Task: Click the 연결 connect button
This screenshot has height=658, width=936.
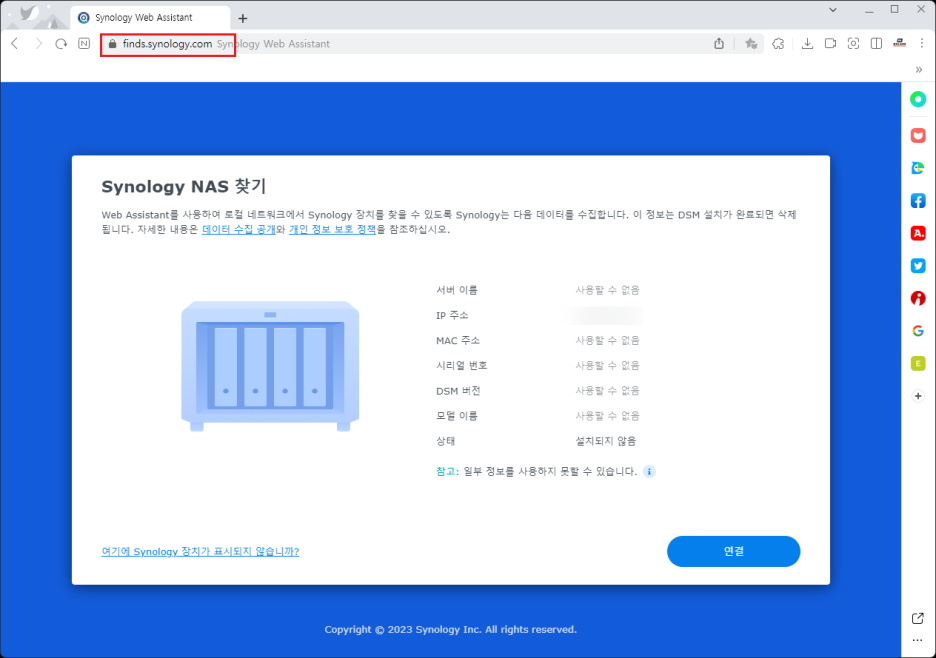Action: (x=733, y=551)
